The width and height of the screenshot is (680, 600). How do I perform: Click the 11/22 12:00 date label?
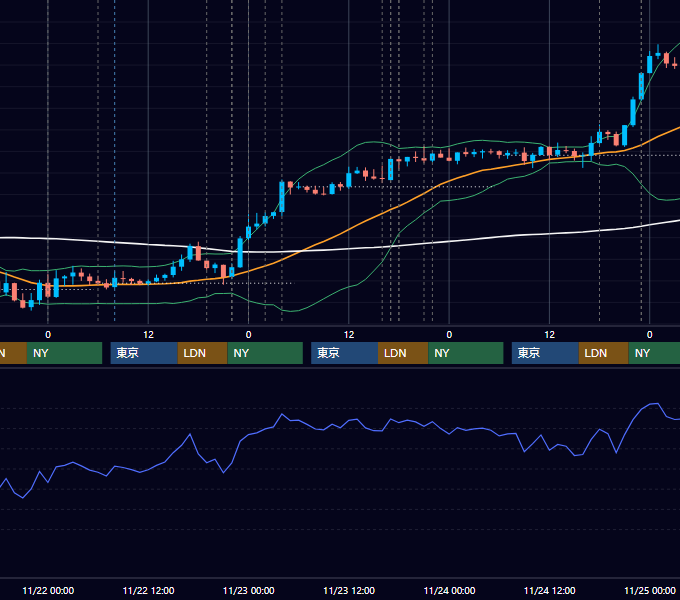point(148,590)
